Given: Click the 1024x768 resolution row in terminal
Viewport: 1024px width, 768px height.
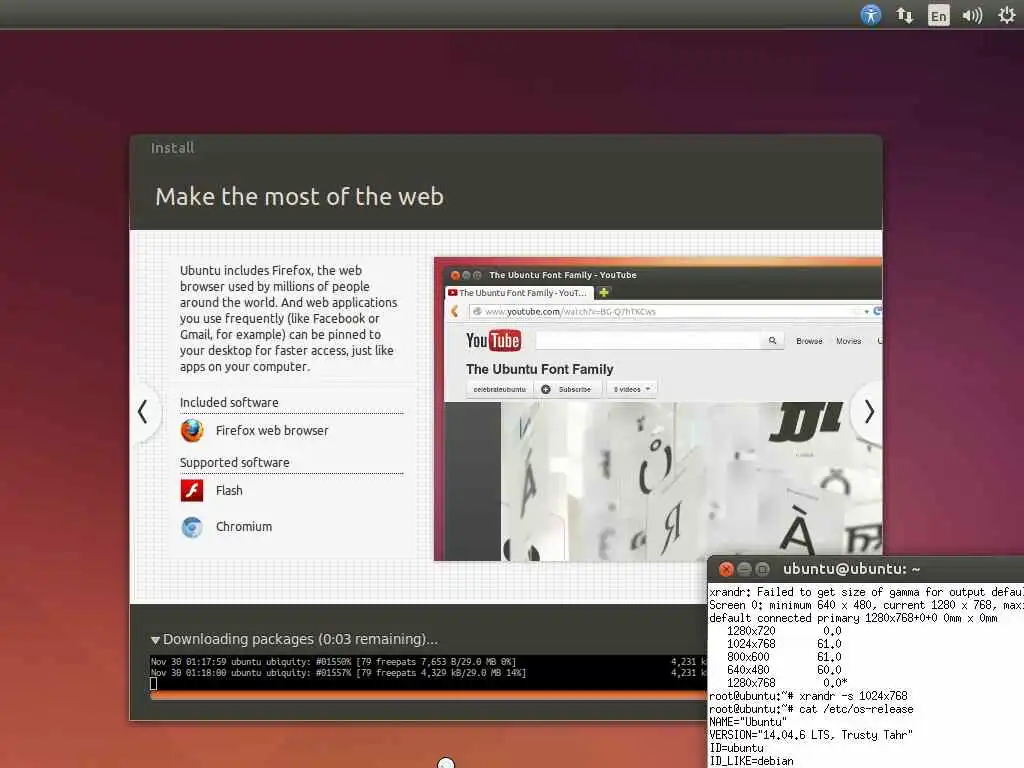Looking at the screenshot, I should click(784, 644).
